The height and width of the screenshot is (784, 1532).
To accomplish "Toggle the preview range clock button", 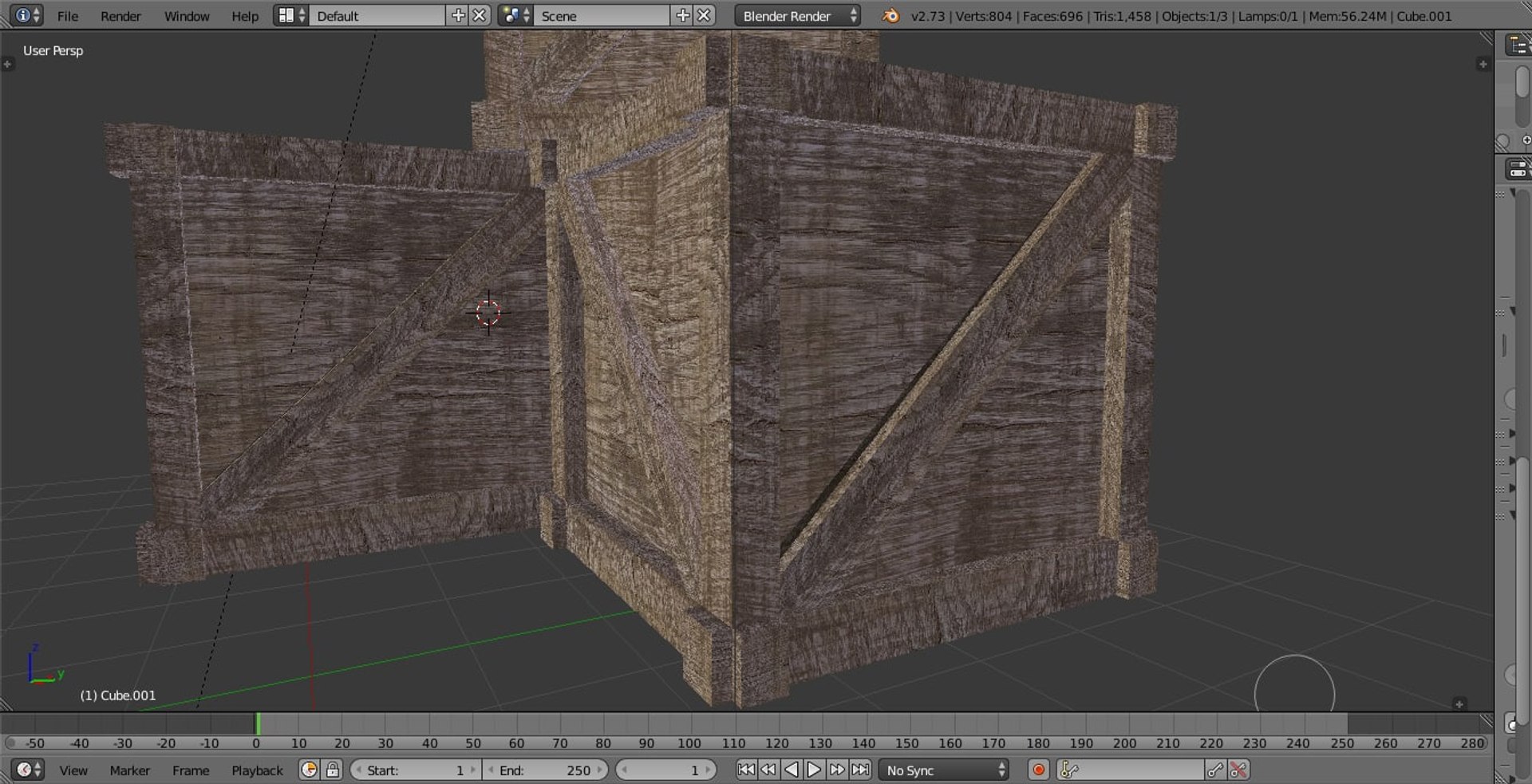I will point(309,770).
